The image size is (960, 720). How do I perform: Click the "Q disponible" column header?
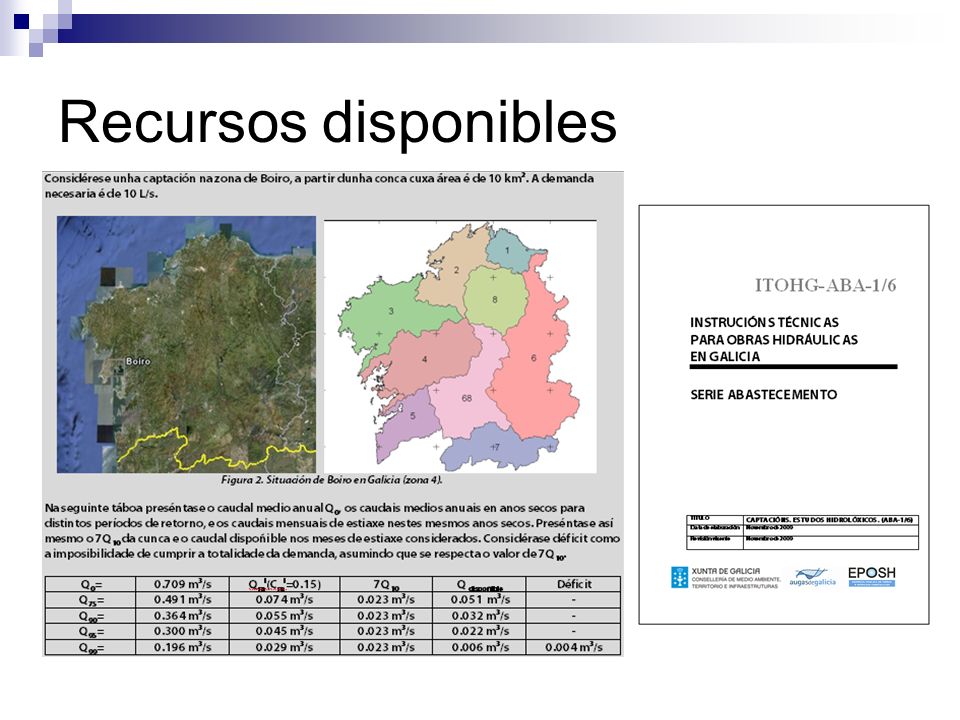coord(479,584)
